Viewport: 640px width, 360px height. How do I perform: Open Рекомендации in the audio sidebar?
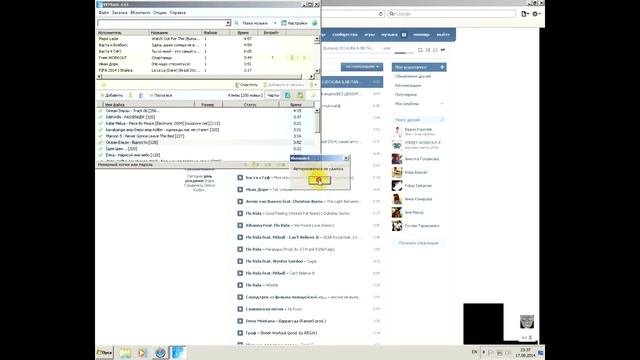click(x=408, y=86)
